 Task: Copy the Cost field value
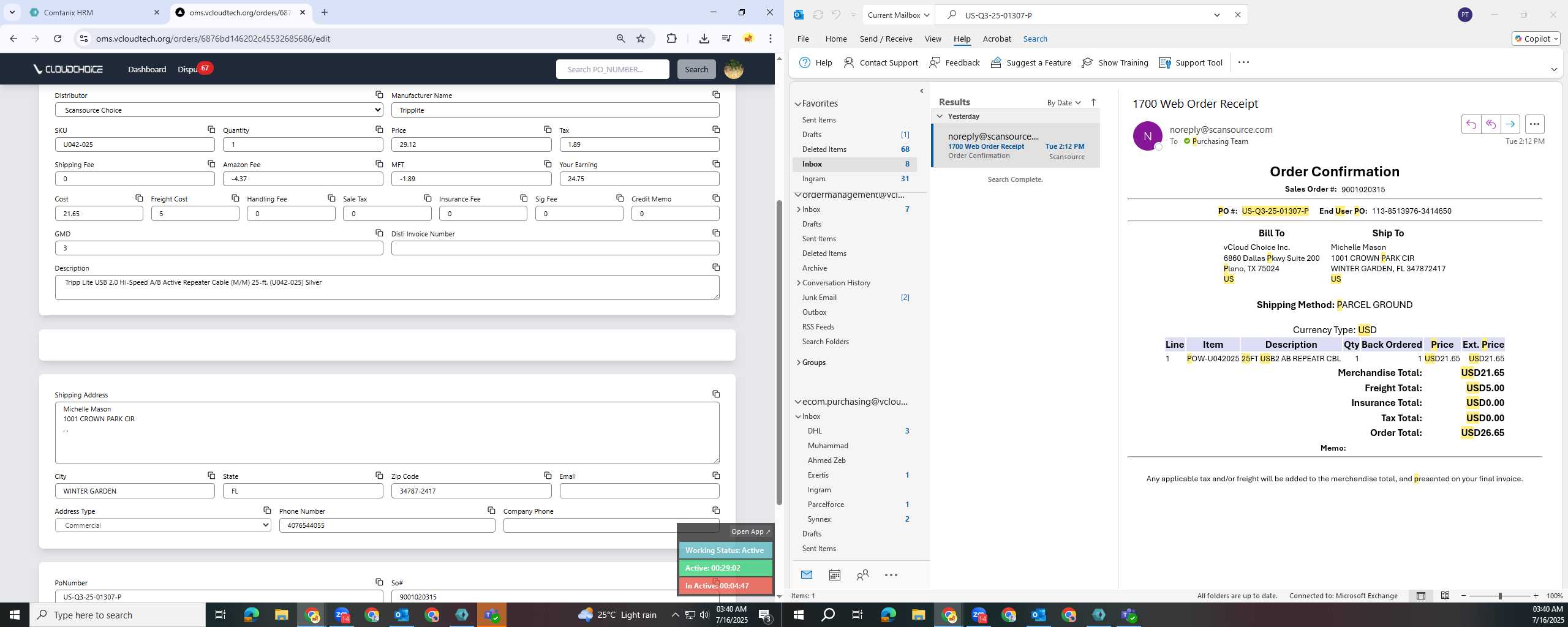[x=139, y=198]
